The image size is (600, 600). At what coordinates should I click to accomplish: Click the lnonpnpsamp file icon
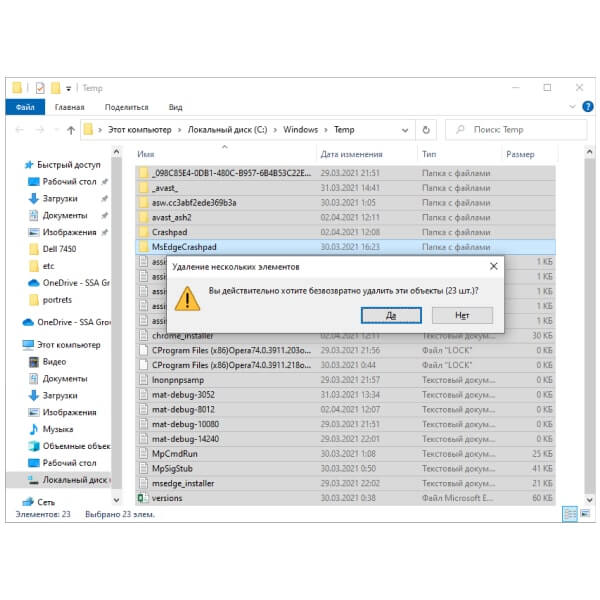(x=143, y=380)
